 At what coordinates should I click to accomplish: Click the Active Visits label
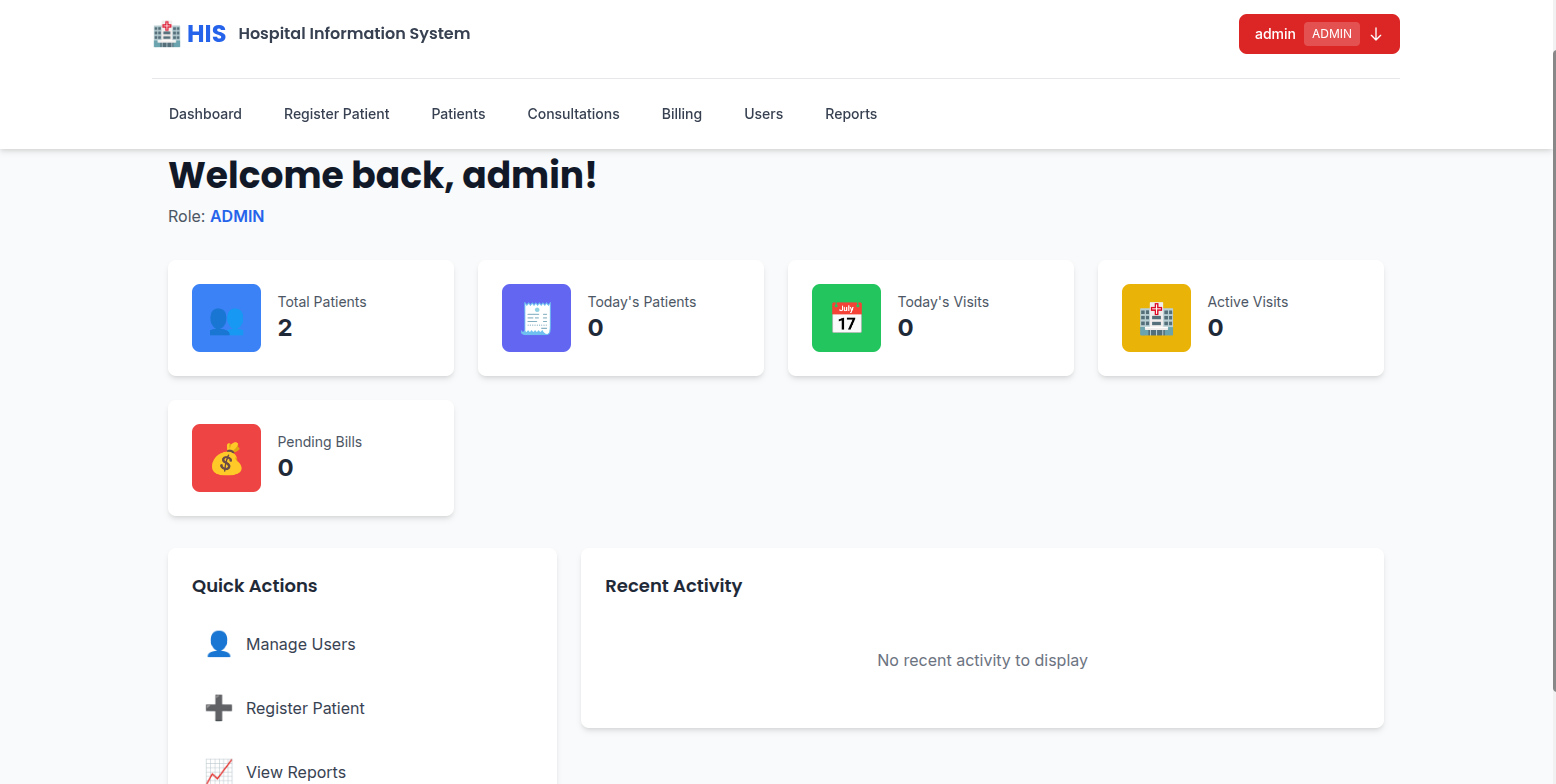(x=1248, y=302)
